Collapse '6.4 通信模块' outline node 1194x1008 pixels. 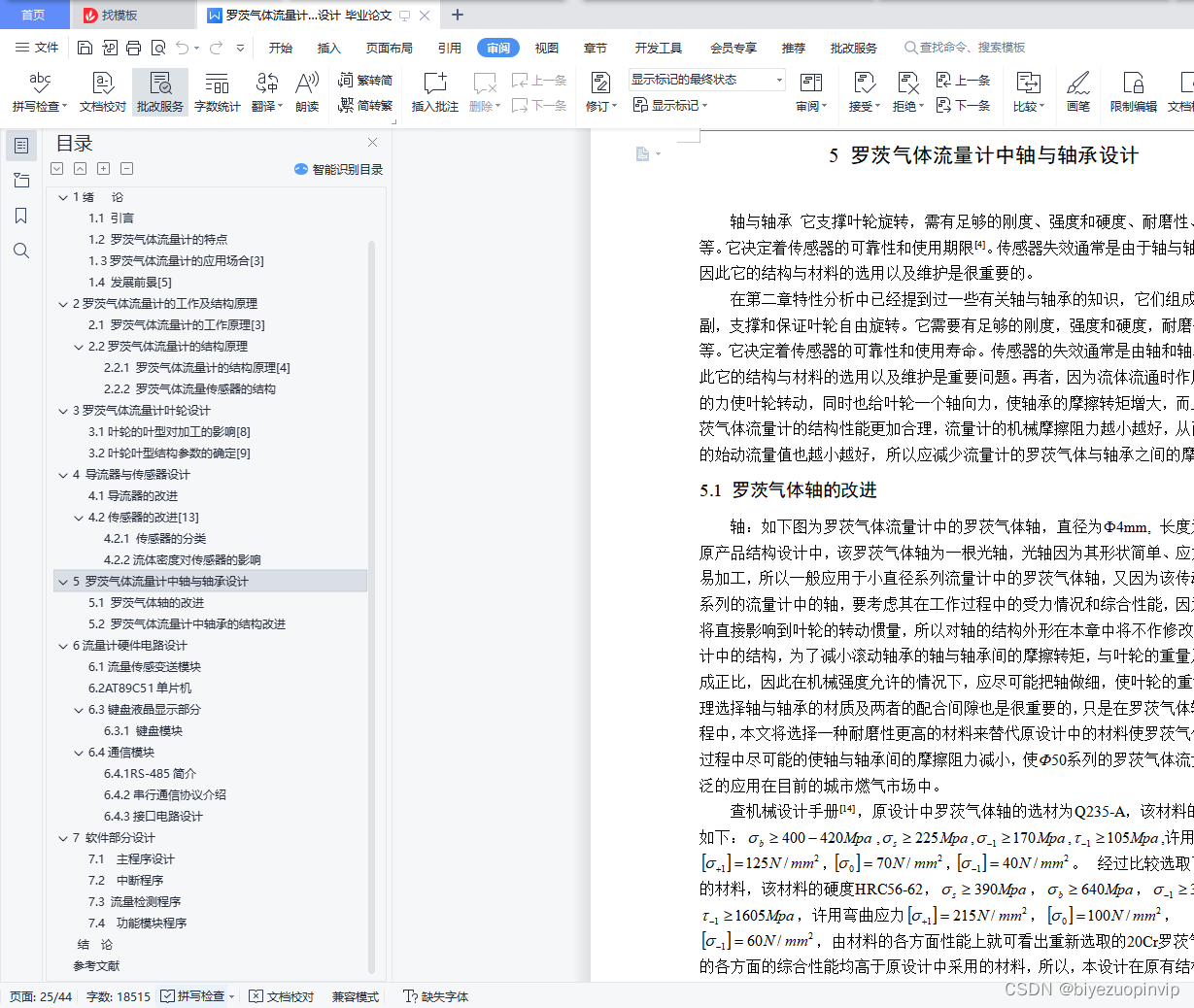(x=79, y=753)
